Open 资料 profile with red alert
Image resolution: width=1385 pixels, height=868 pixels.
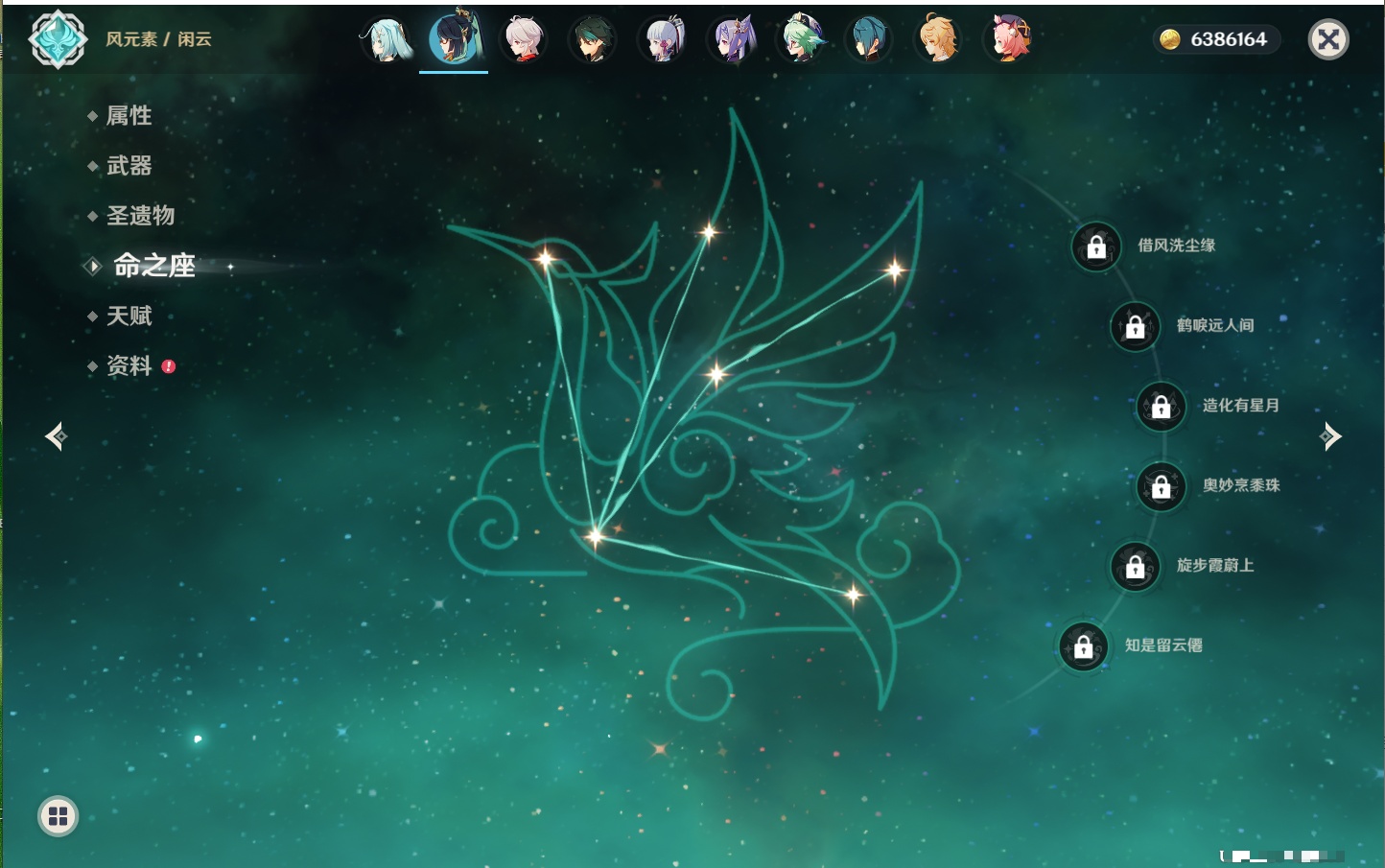(129, 365)
